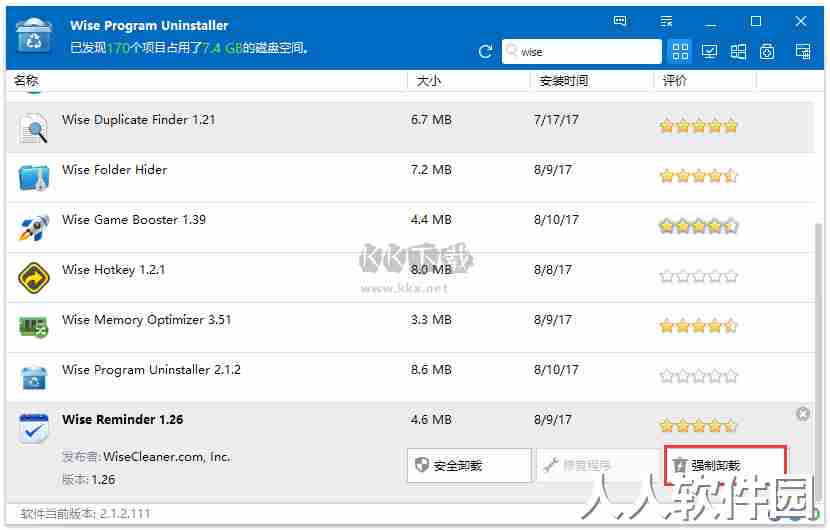Rate Wise Hotkey empty stars
This screenshot has height=530, width=830.
pos(698,276)
